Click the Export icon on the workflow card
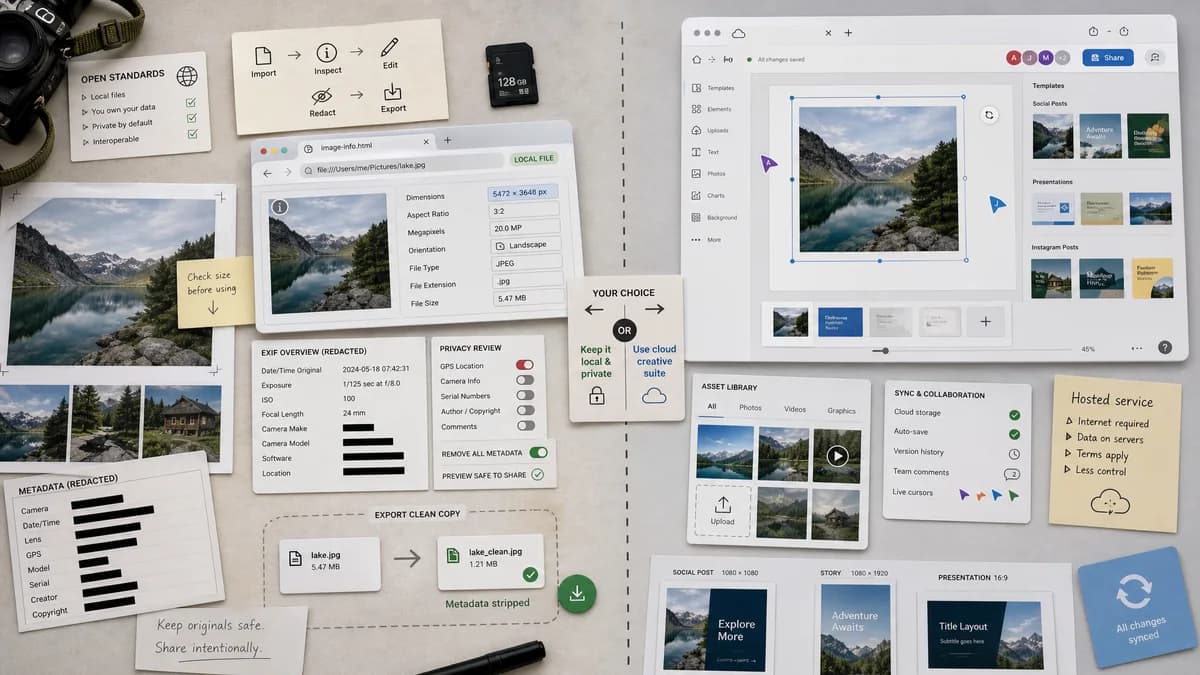Viewport: 1200px width, 675px height. coord(392,92)
